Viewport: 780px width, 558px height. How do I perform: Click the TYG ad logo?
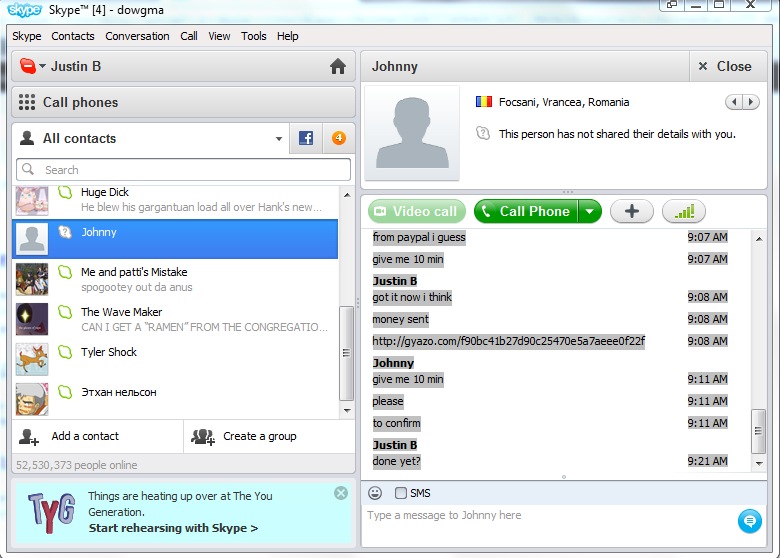tap(52, 513)
